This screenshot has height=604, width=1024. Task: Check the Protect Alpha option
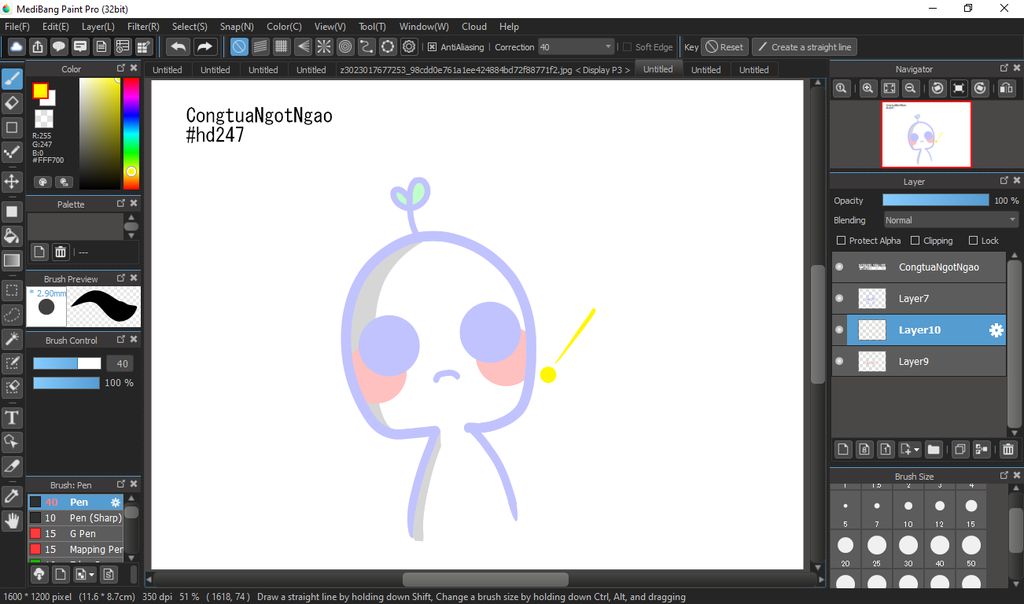pos(841,240)
